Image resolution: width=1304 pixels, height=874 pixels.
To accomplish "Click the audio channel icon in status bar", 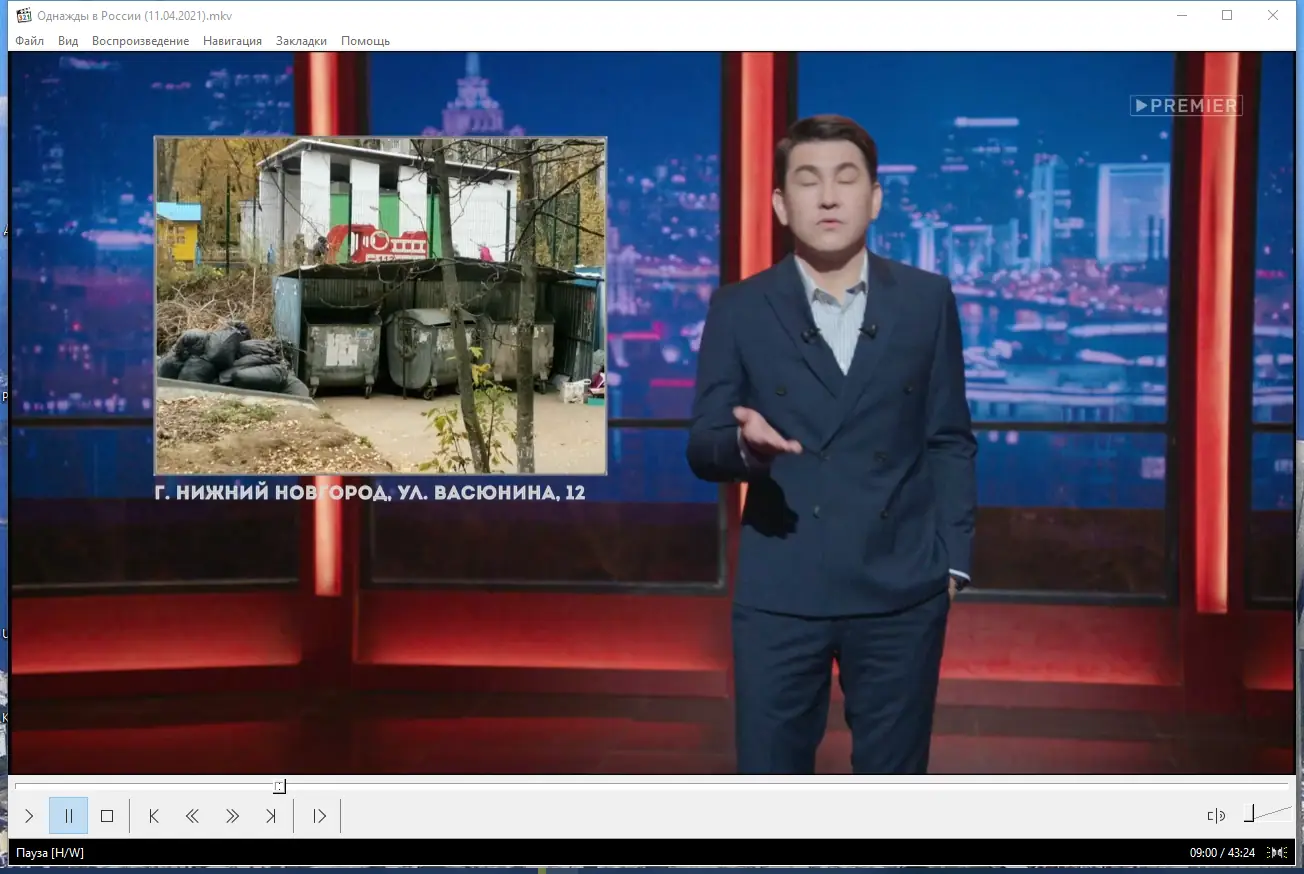I will [1277, 853].
